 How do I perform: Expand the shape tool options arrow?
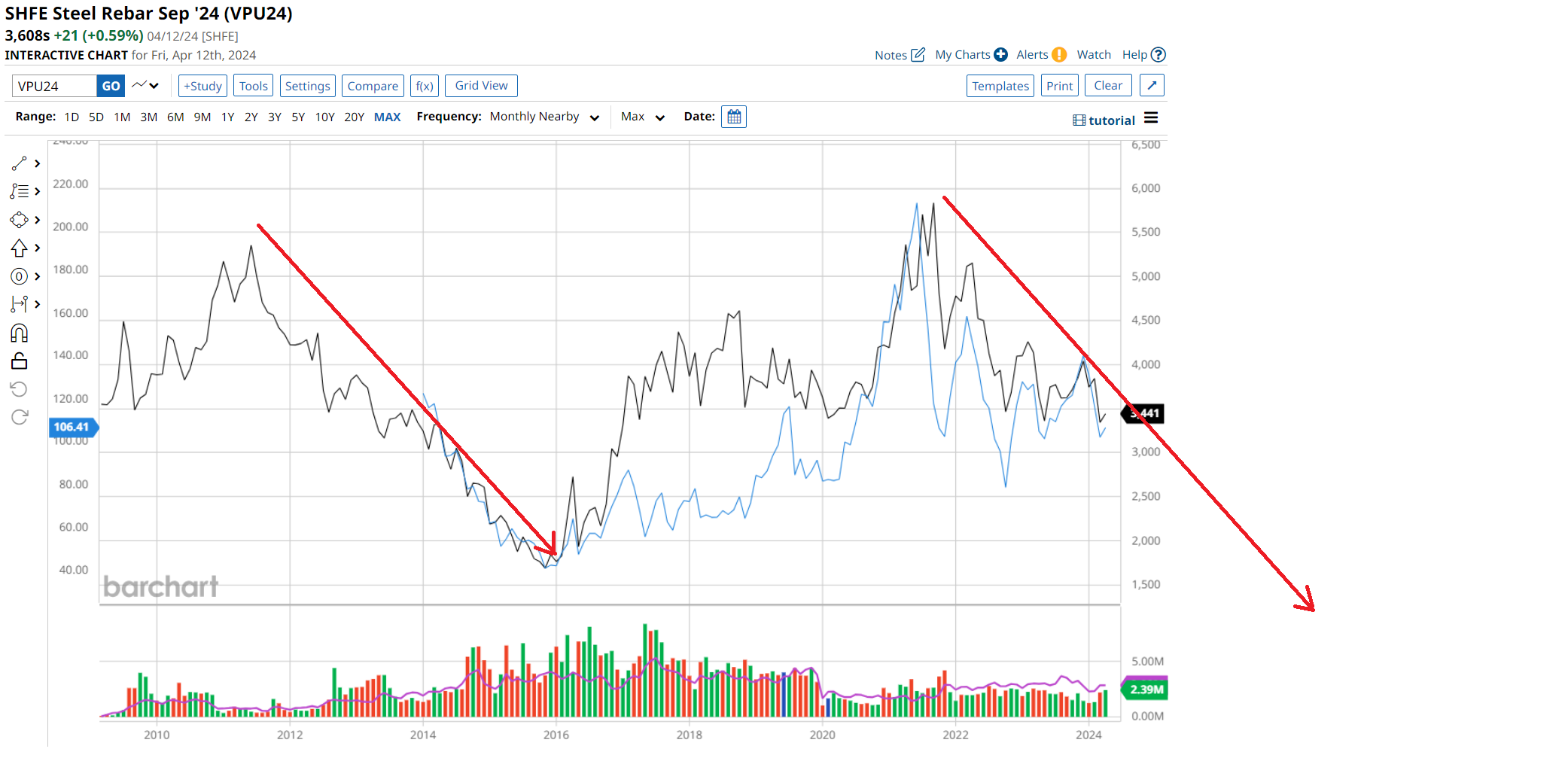38,220
